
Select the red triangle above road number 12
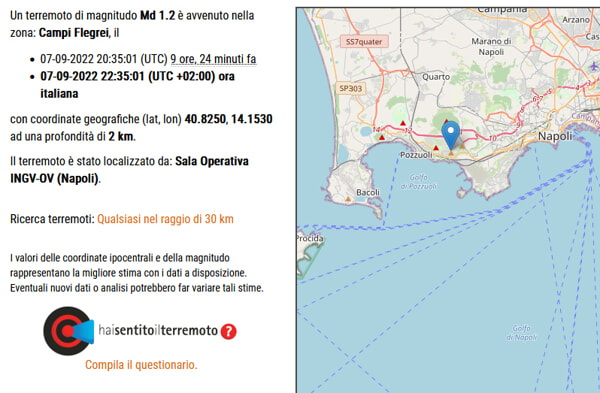403,123
